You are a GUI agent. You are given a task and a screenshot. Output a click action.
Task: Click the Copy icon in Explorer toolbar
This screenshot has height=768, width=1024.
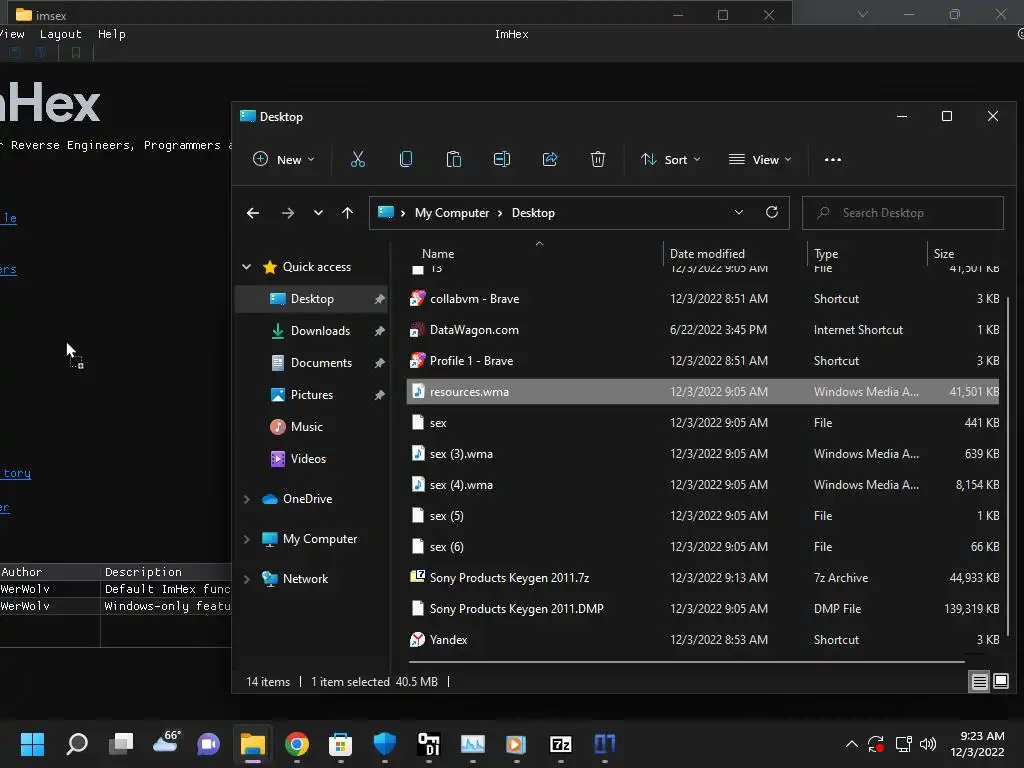click(x=406, y=159)
